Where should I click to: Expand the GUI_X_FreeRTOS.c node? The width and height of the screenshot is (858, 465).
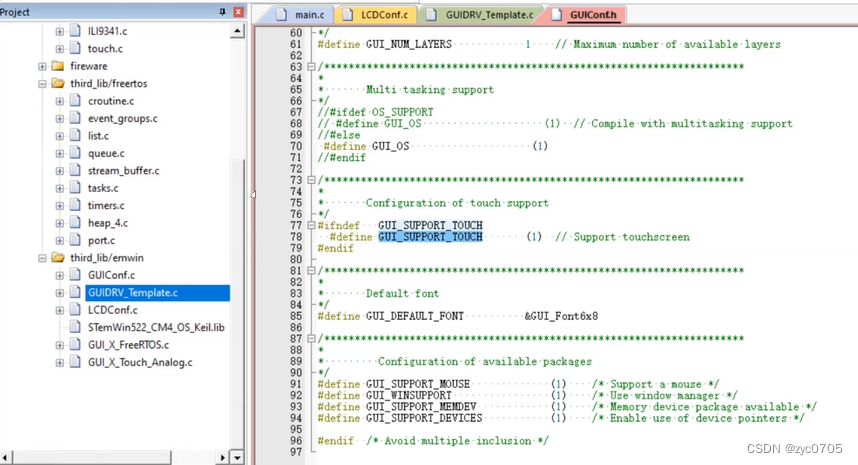pyautogui.click(x=59, y=345)
